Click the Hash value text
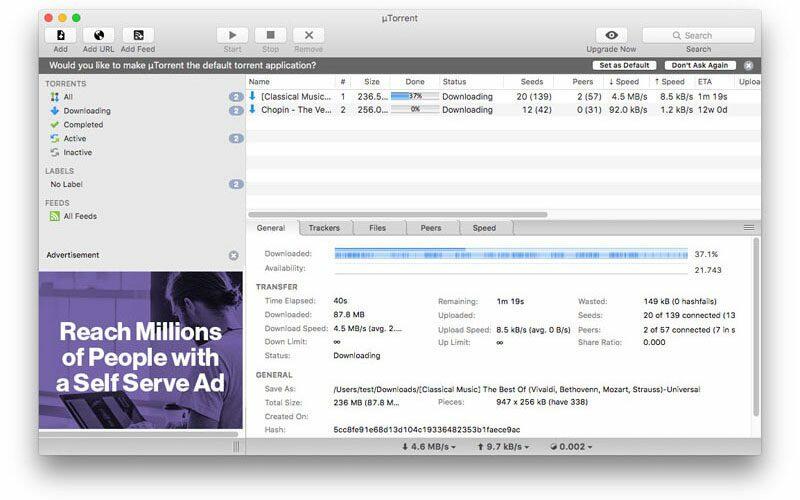Screen dimensions: 800x500 click(x=427, y=430)
